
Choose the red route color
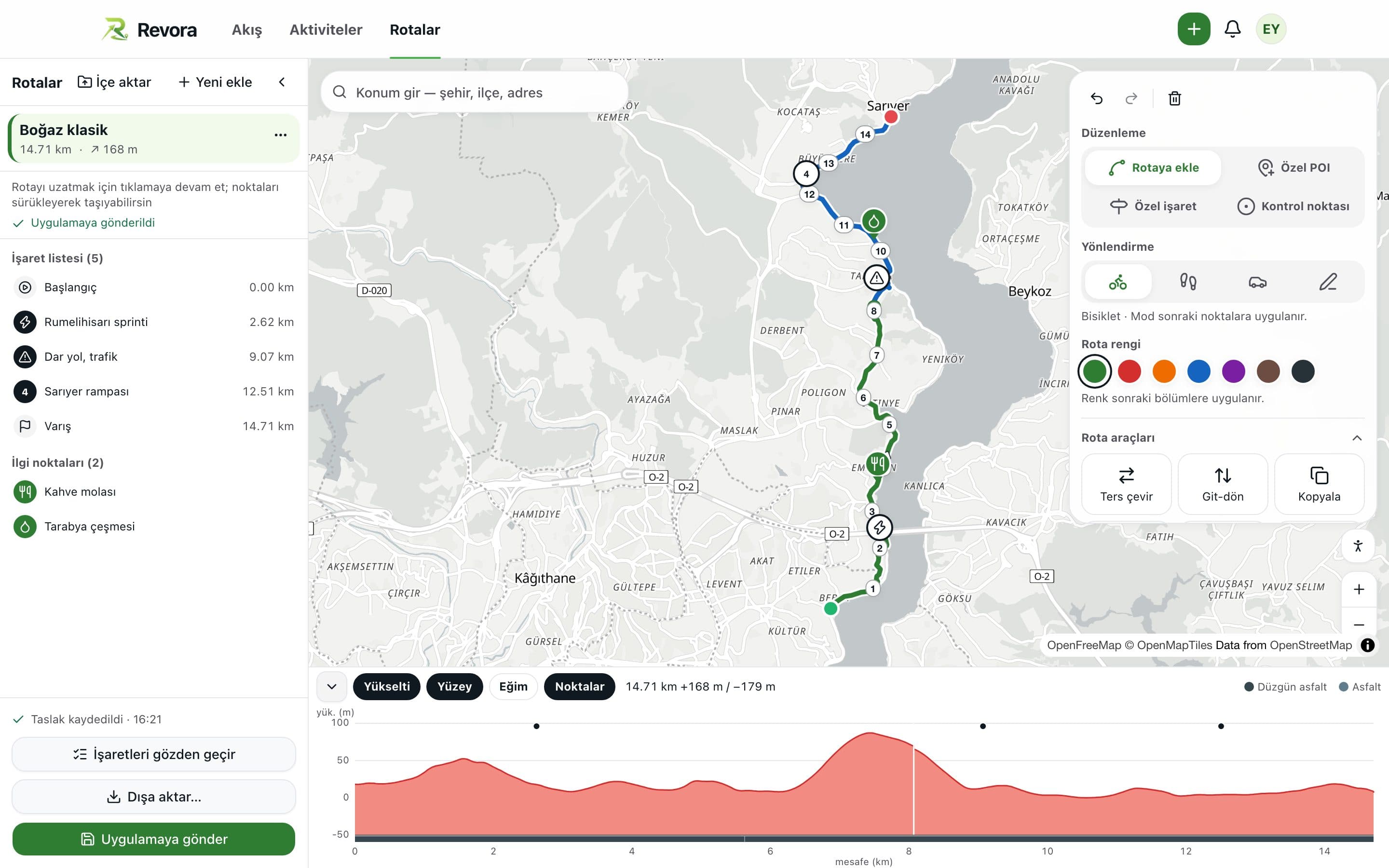[1129, 371]
